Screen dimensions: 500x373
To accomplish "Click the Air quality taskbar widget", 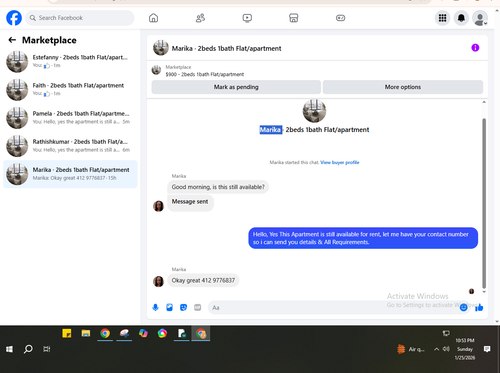I will 411,349.
